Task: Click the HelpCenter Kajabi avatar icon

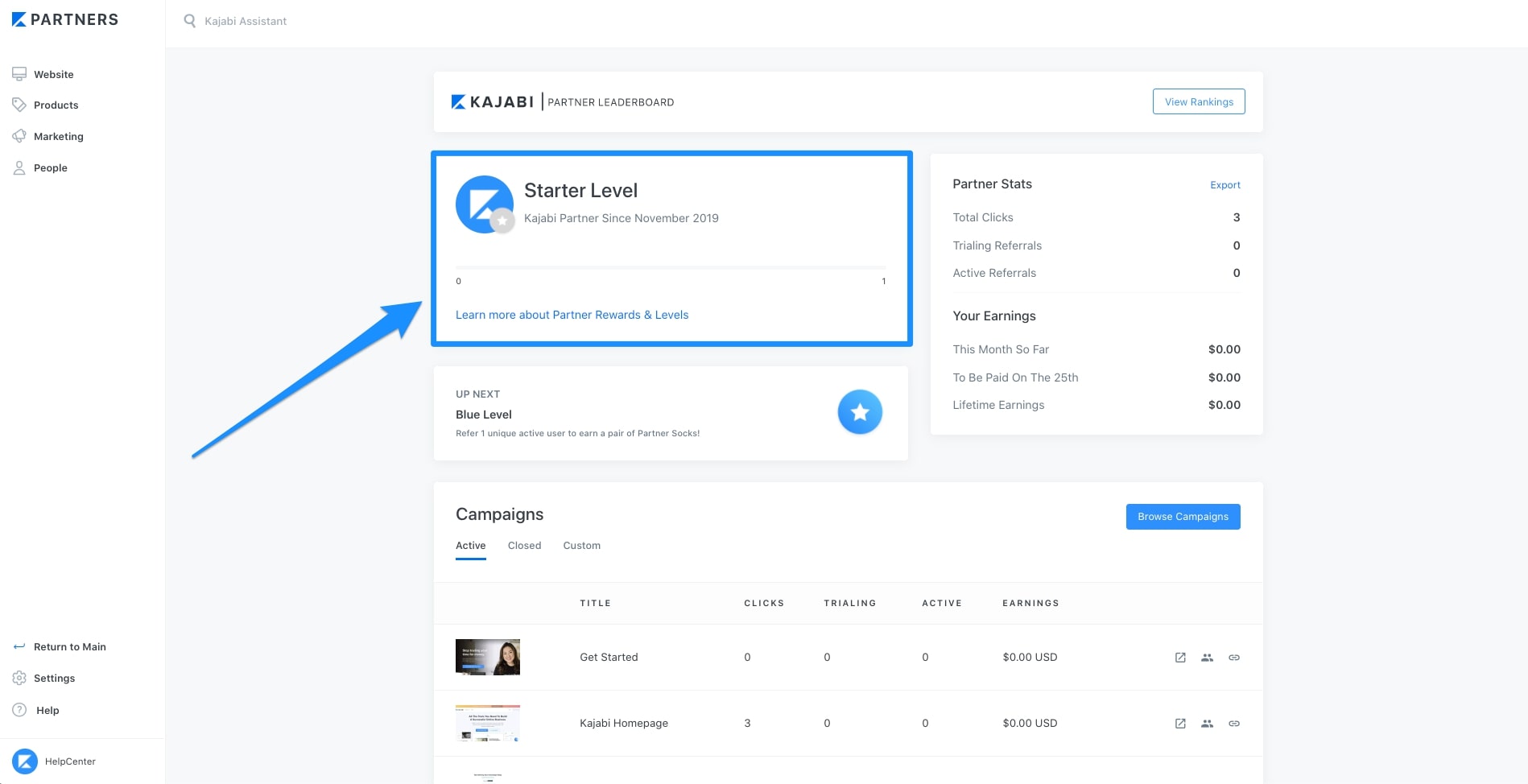Action: coord(25,761)
